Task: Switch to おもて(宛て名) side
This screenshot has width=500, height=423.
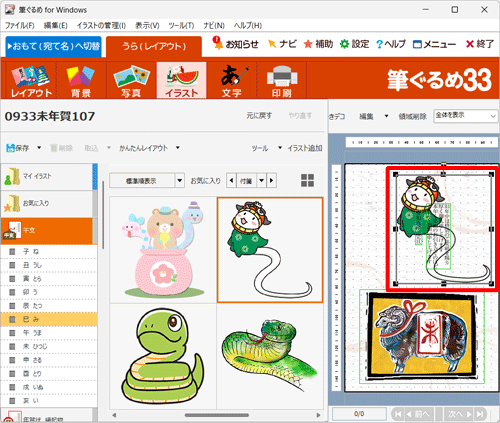Action: click(x=53, y=46)
